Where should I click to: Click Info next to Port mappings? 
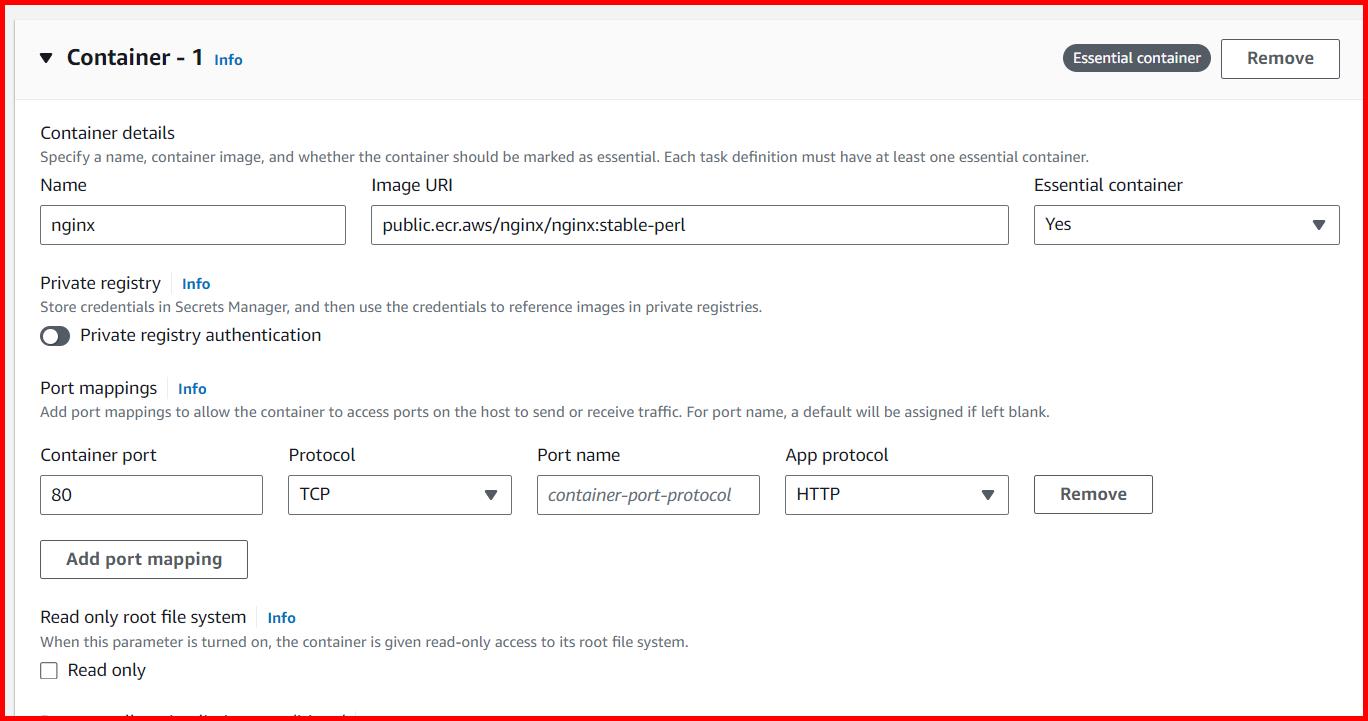click(x=191, y=389)
